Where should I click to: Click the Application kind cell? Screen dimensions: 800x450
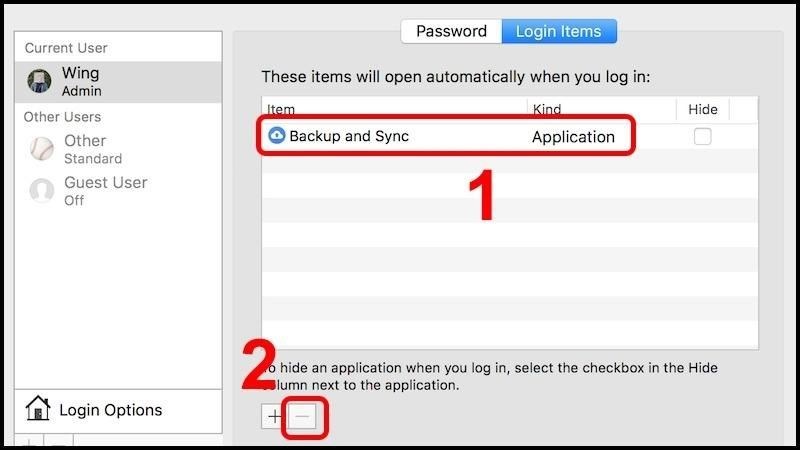coord(573,137)
